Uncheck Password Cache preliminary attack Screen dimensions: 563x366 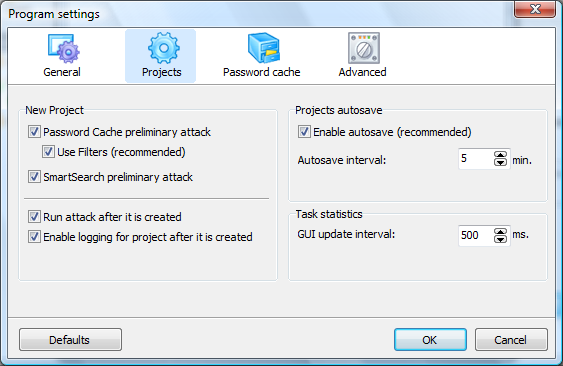(34, 132)
